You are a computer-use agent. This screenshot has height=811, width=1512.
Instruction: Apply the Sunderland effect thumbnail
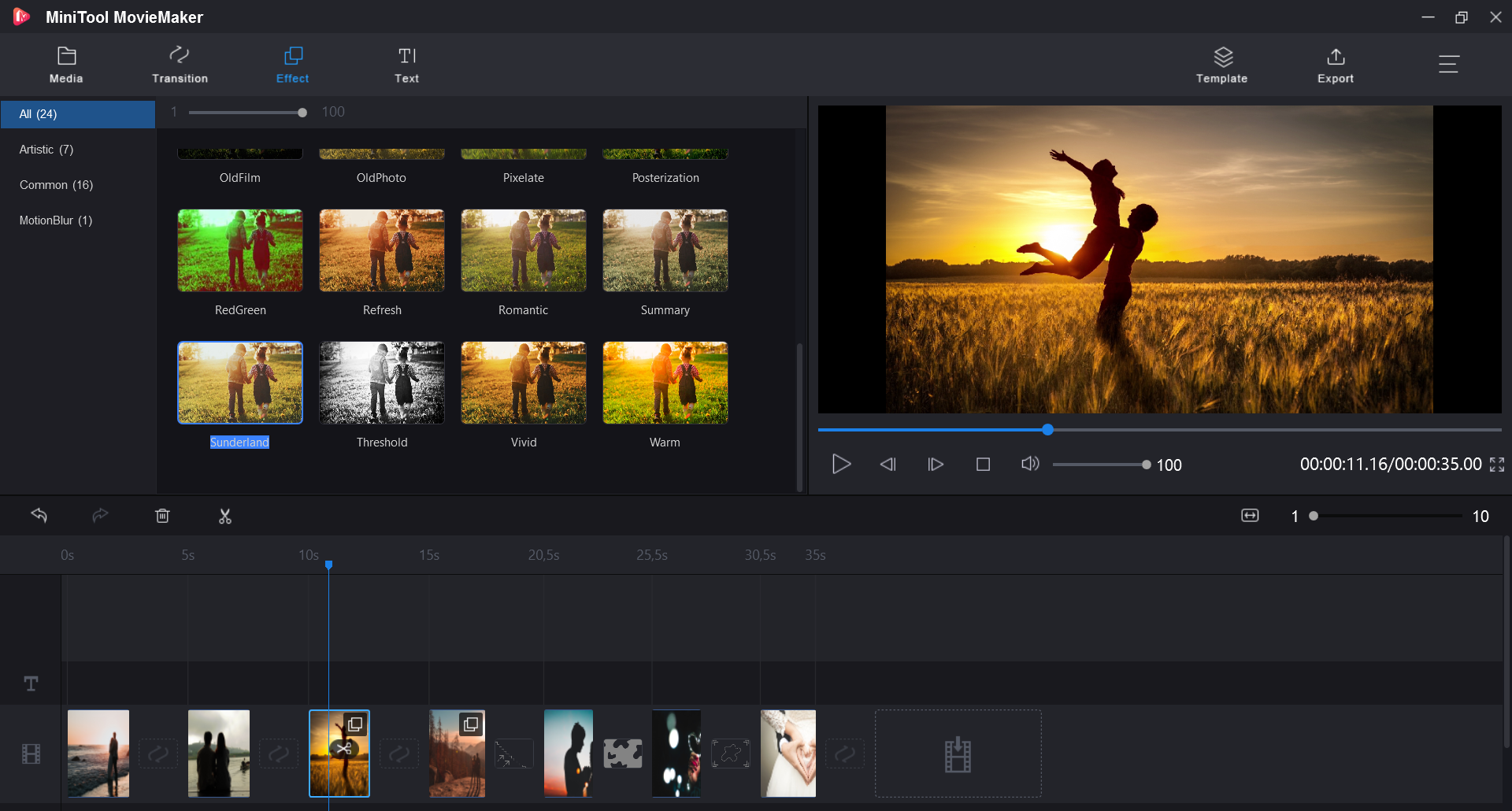click(239, 383)
